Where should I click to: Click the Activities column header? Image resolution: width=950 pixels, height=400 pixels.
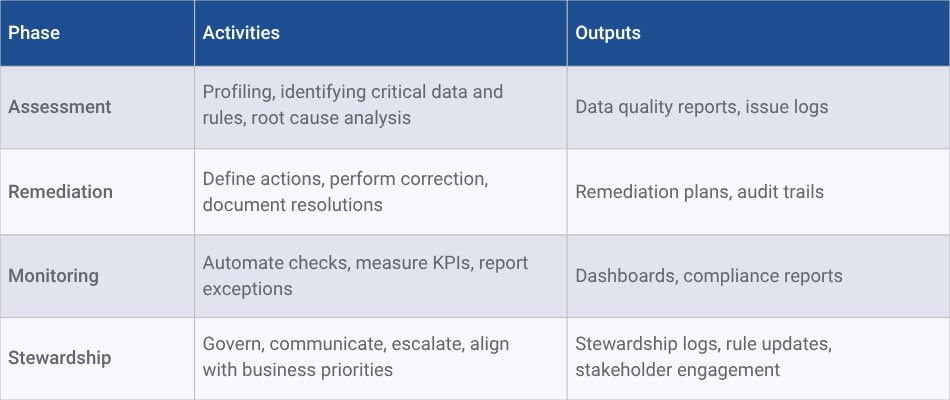click(x=241, y=33)
